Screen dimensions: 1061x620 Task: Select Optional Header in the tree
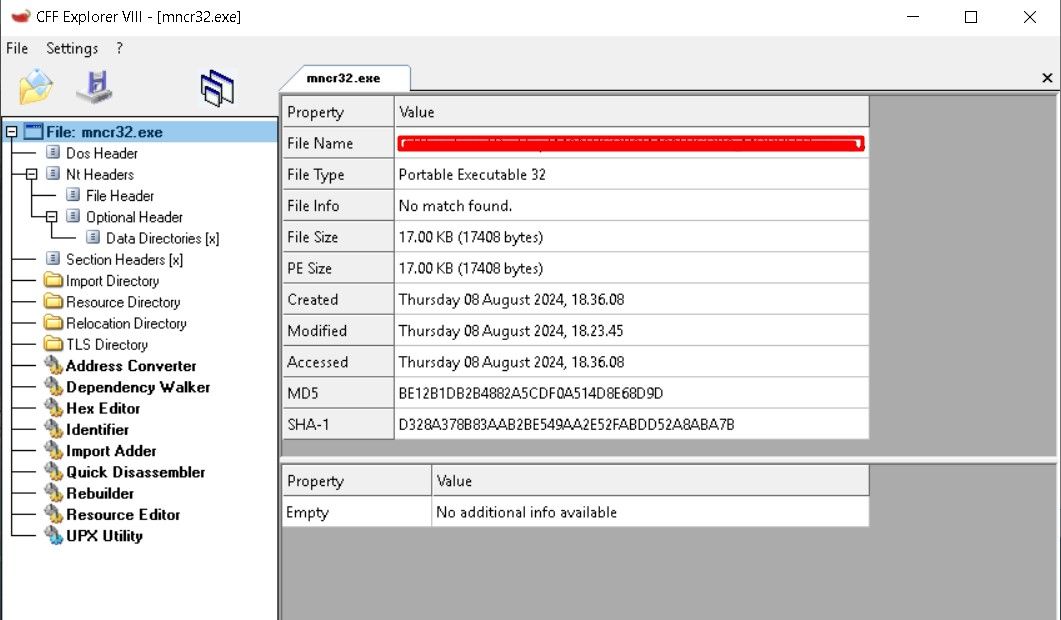point(134,217)
